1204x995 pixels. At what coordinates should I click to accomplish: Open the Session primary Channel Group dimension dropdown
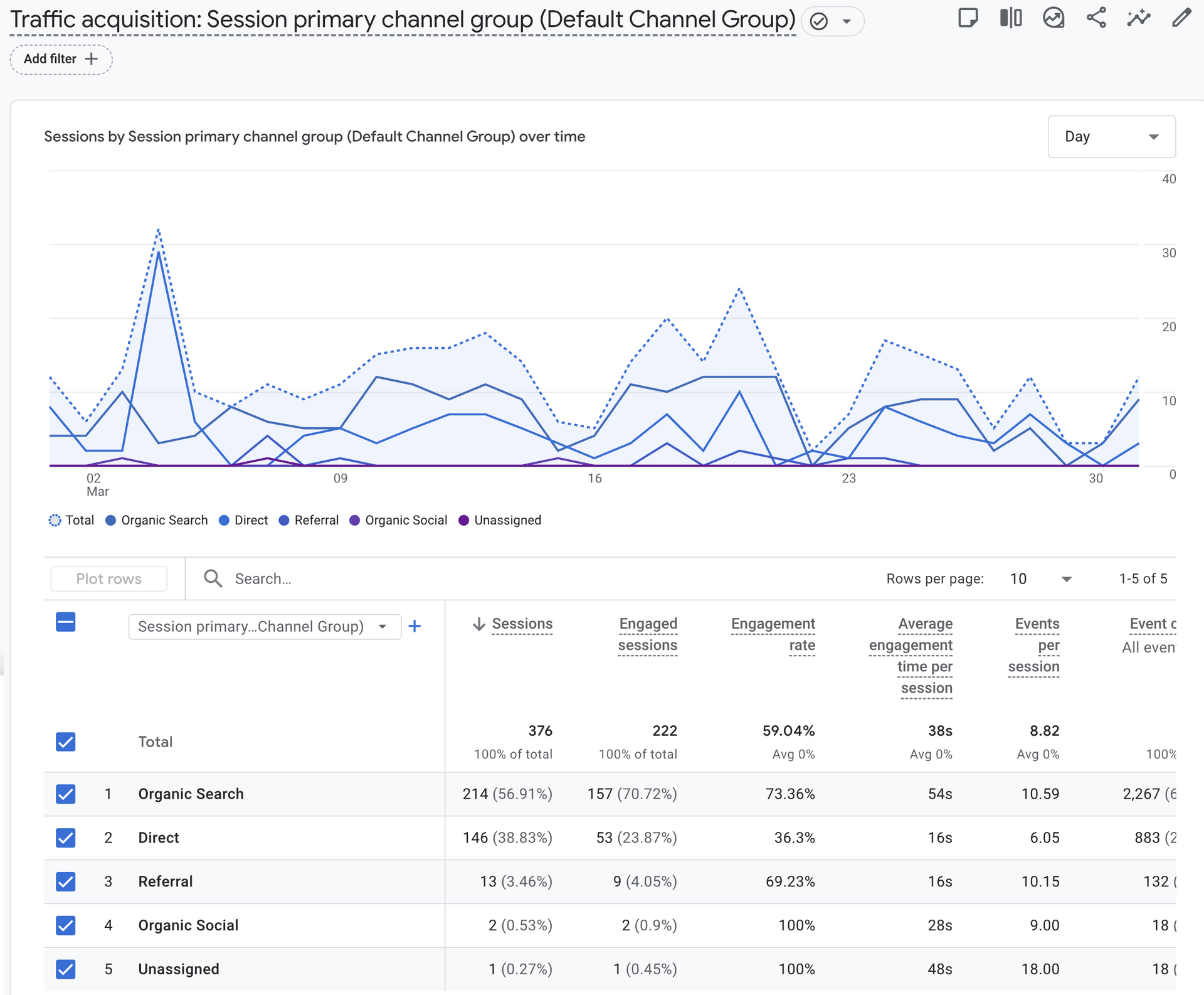point(264,627)
